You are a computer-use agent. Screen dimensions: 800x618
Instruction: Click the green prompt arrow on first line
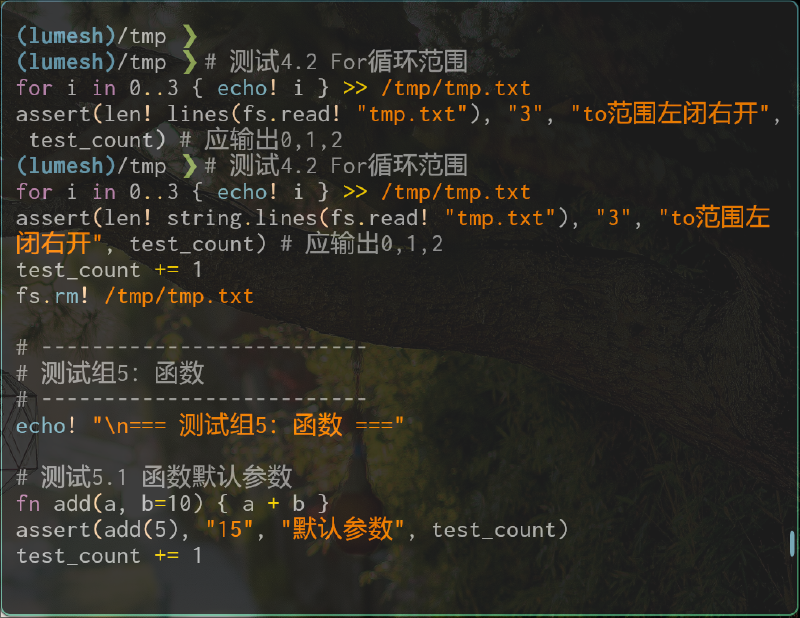[190, 36]
